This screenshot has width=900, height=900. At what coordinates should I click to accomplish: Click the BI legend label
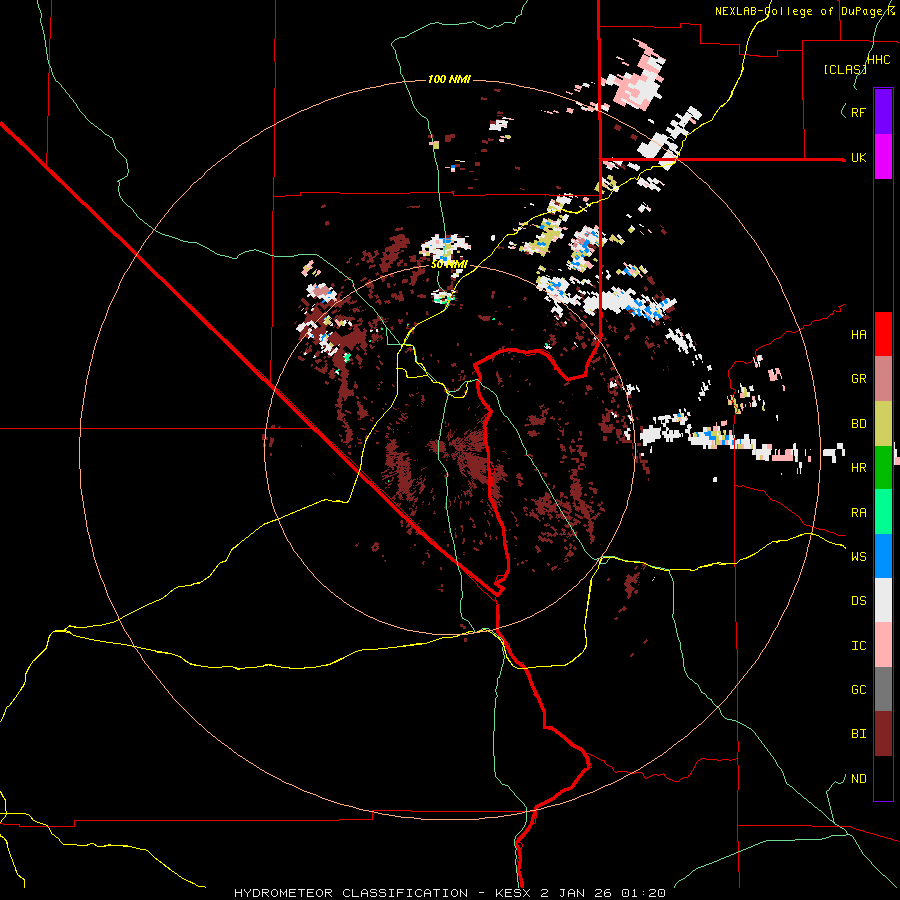(858, 734)
